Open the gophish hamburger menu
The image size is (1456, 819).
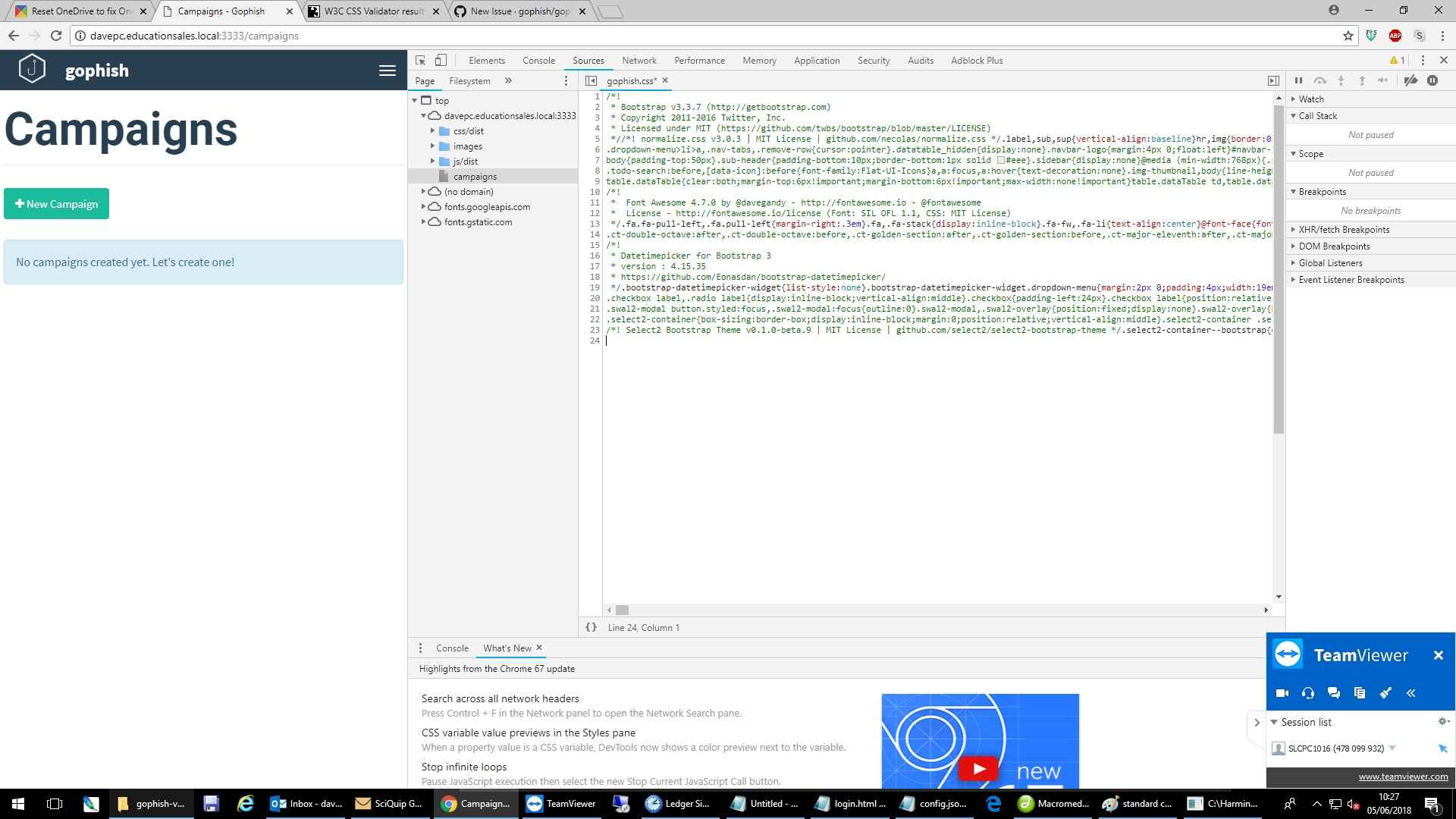[x=387, y=70]
